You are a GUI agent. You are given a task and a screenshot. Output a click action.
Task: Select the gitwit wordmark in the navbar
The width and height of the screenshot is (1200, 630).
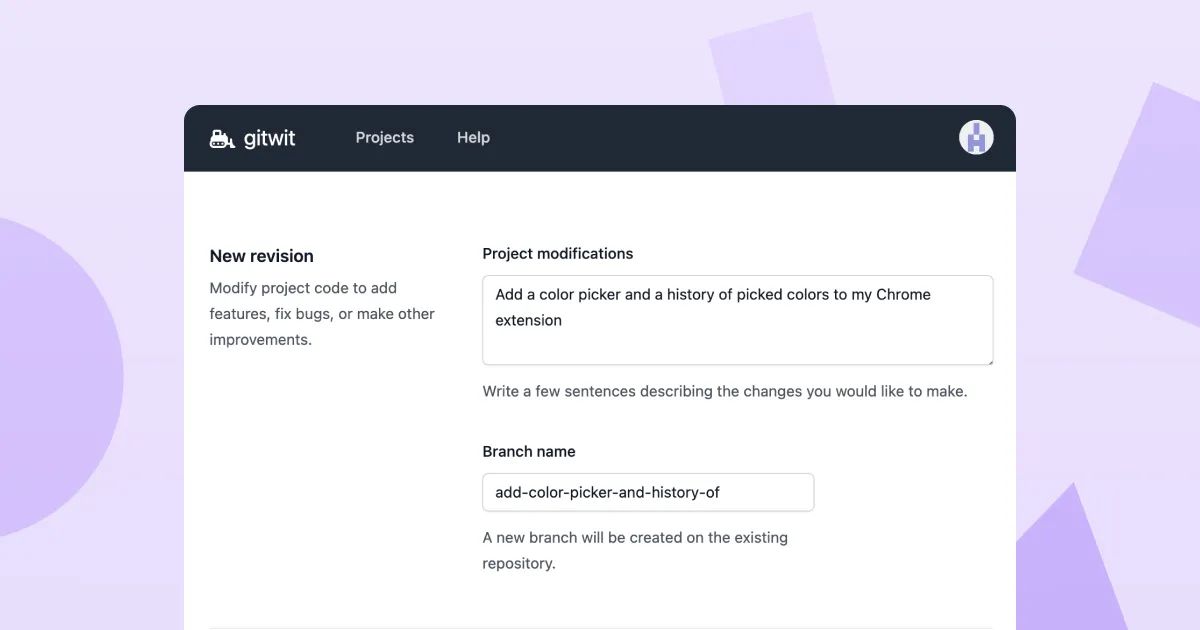(269, 138)
